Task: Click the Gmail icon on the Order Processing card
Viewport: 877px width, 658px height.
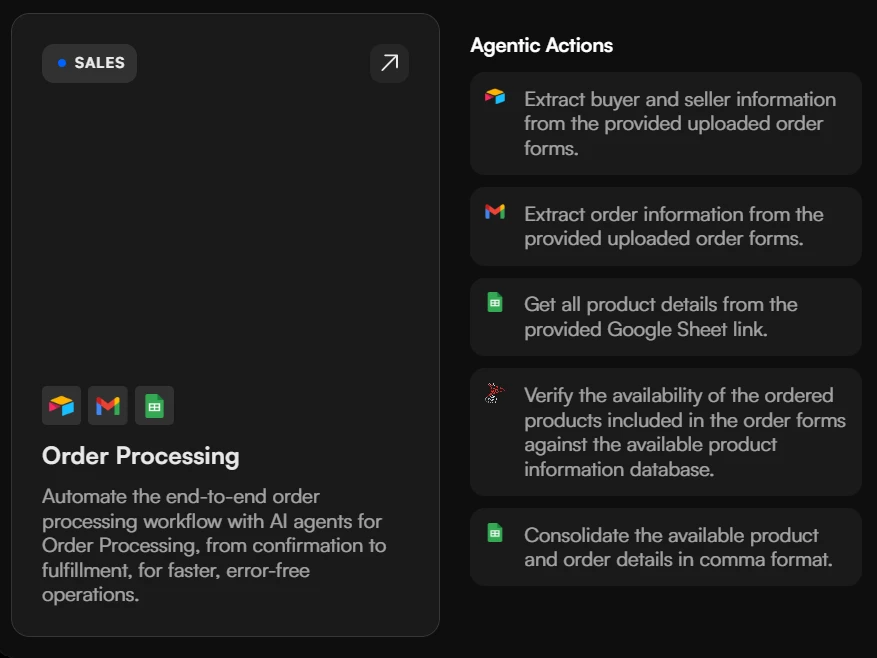Action: [108, 405]
